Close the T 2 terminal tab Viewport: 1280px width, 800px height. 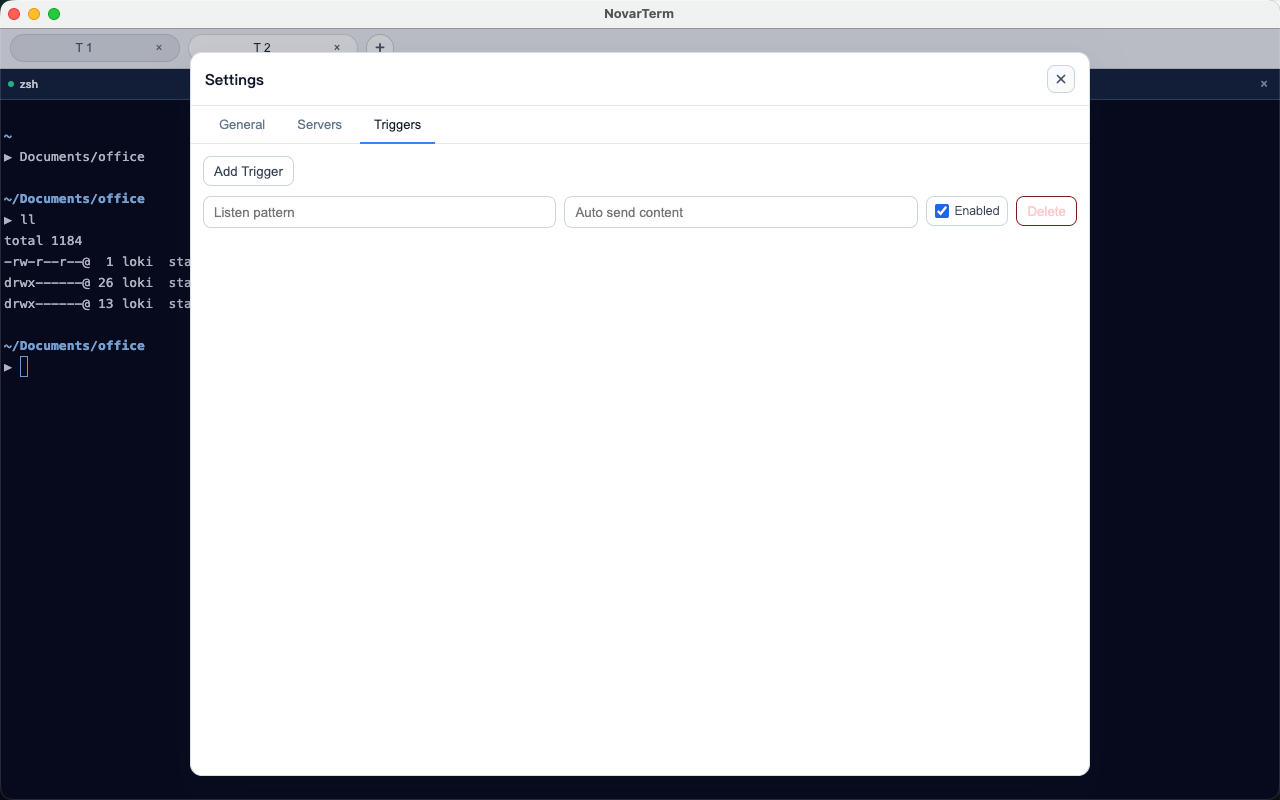336,47
